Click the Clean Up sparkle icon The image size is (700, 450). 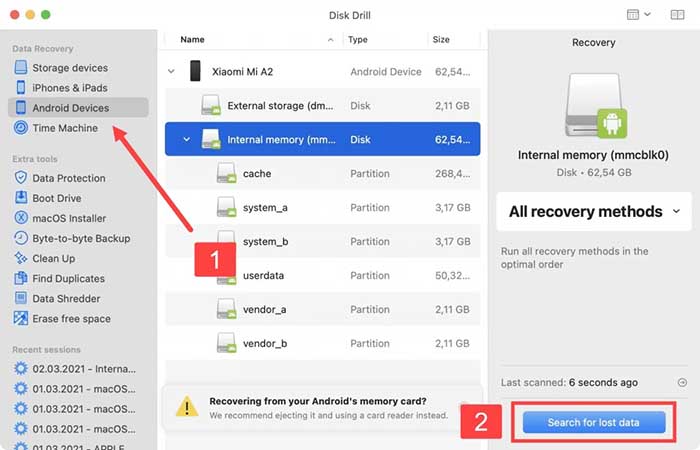pyautogui.click(x=21, y=258)
